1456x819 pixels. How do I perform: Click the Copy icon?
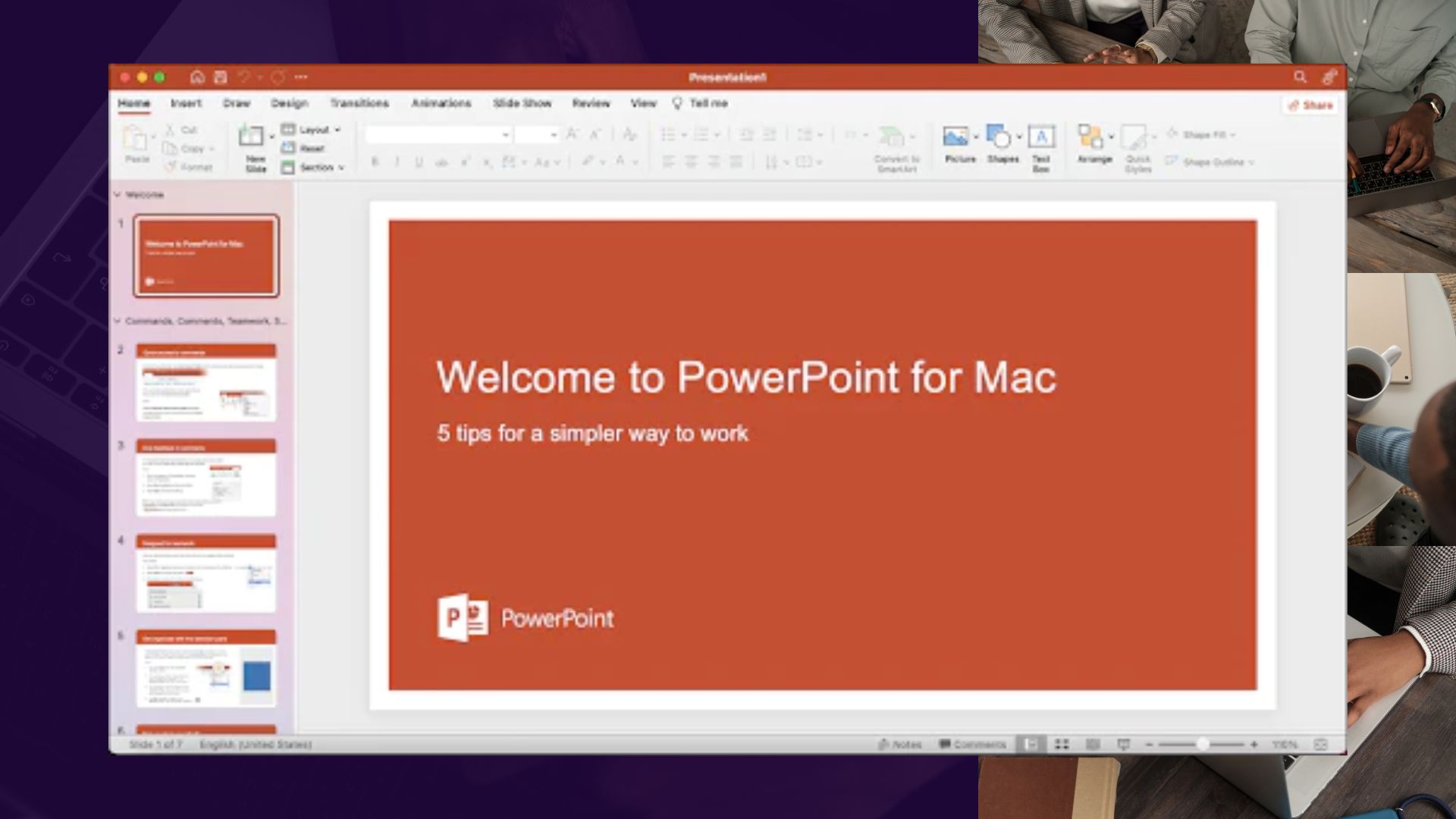(170, 149)
